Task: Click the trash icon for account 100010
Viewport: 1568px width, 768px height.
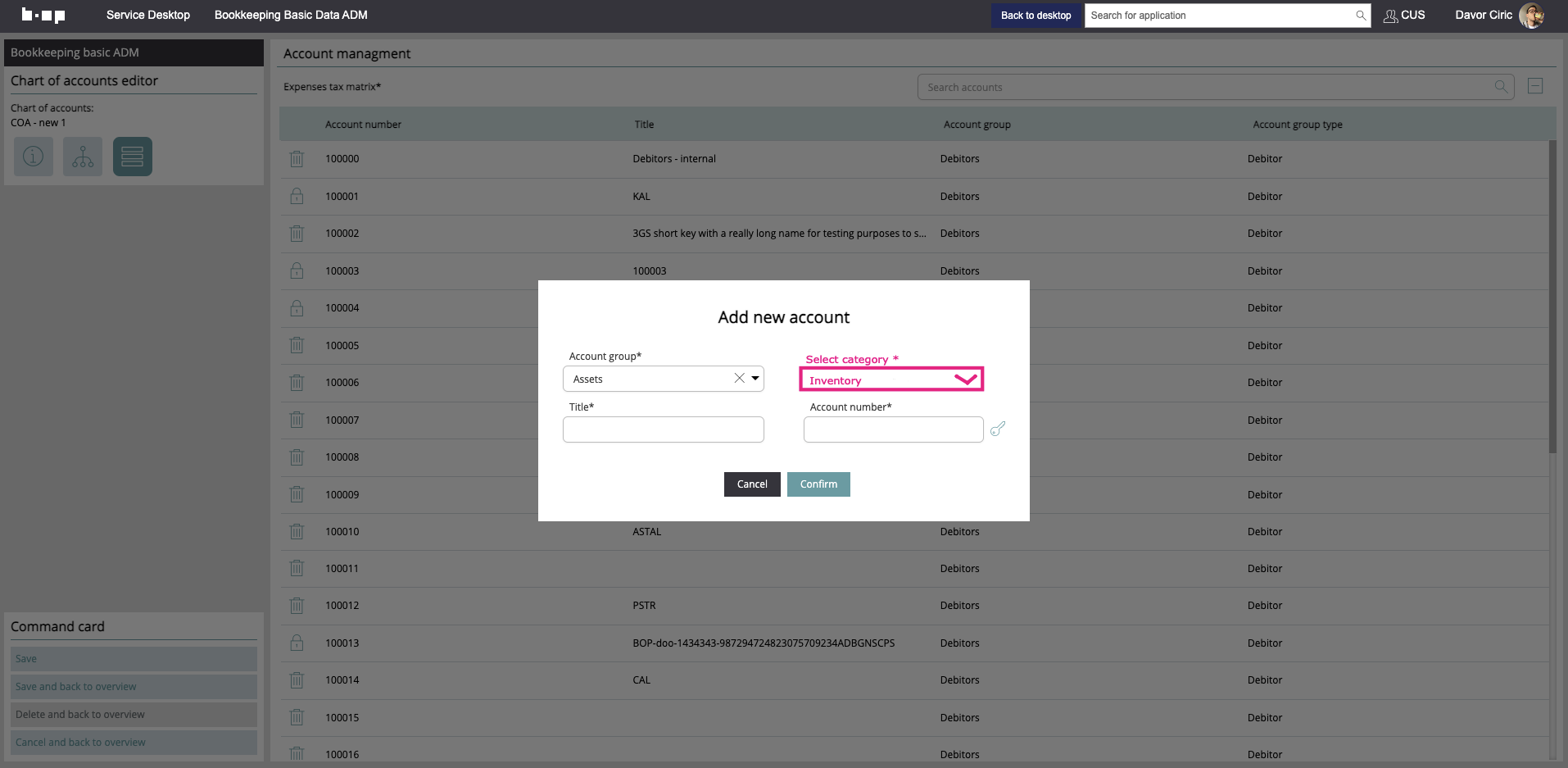Action: pyautogui.click(x=297, y=532)
